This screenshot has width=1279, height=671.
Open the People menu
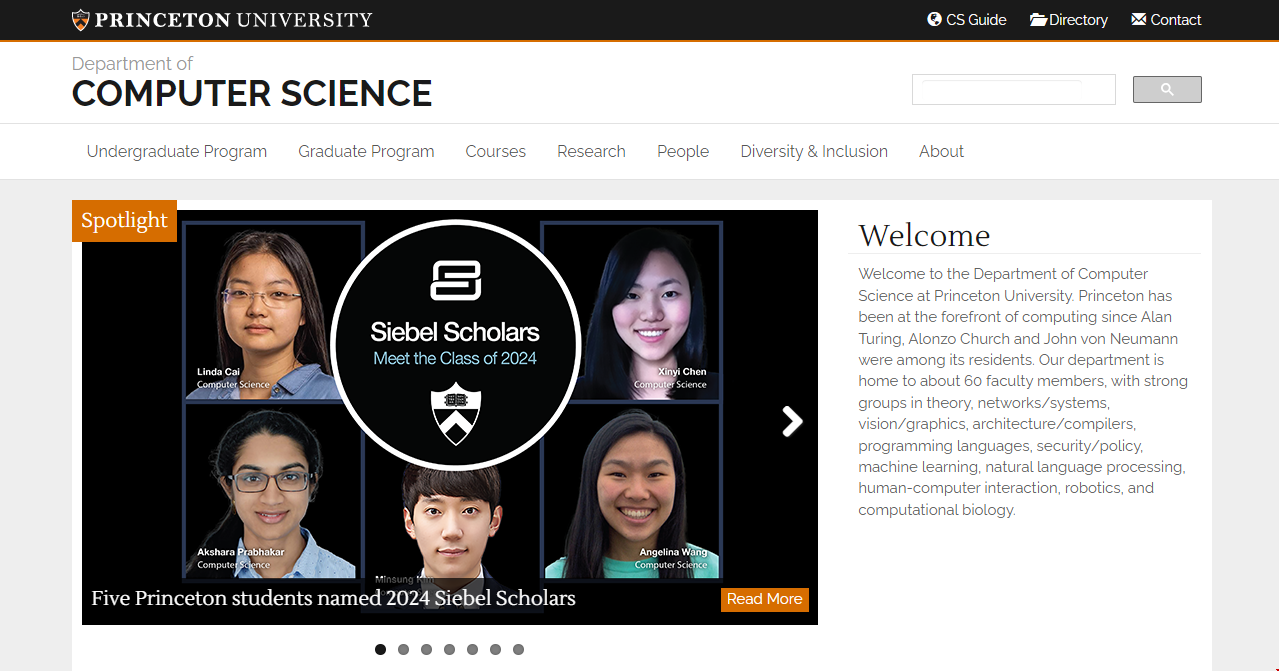(683, 151)
